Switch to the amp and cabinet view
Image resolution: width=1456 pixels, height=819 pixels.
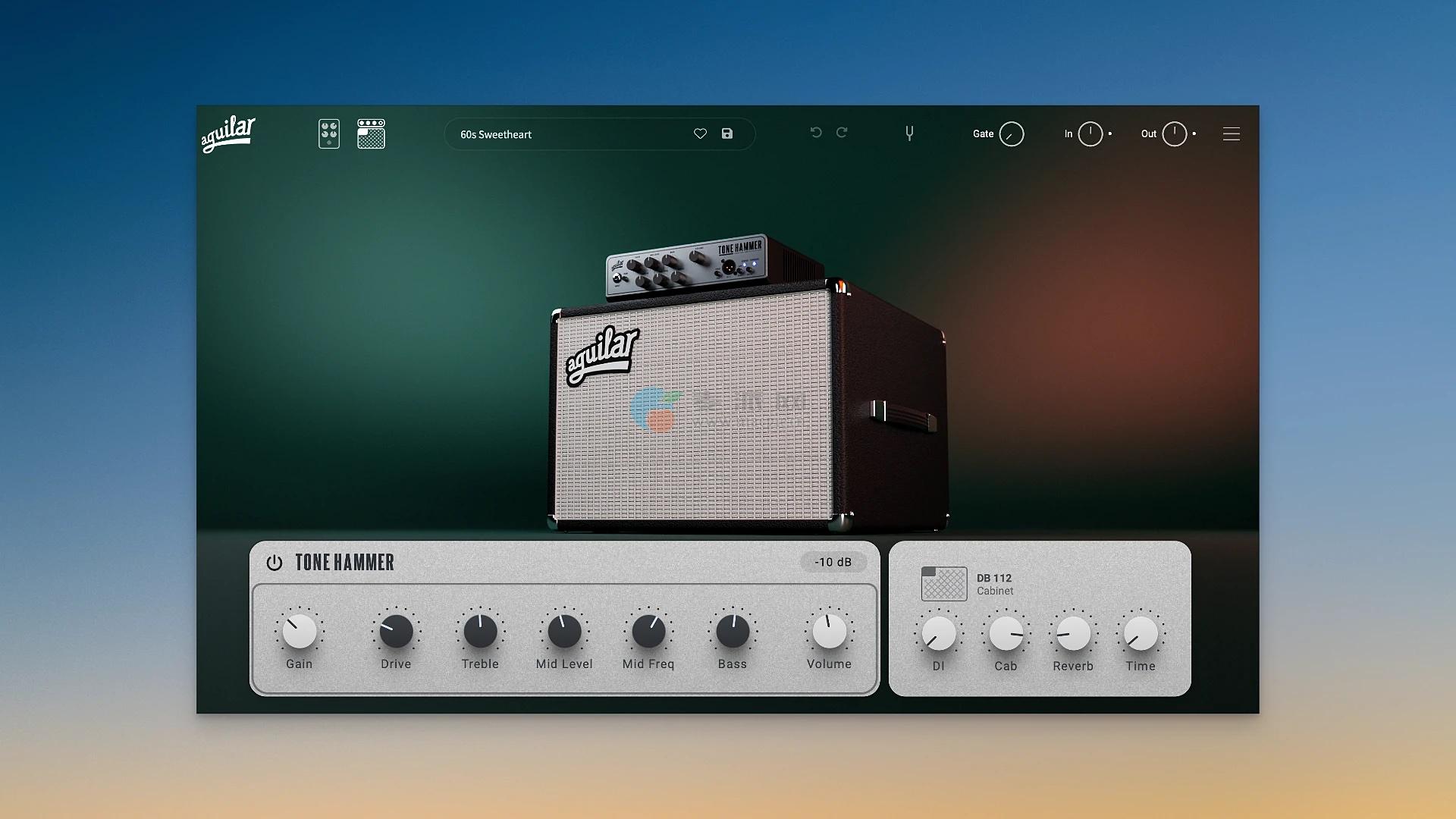point(371,134)
